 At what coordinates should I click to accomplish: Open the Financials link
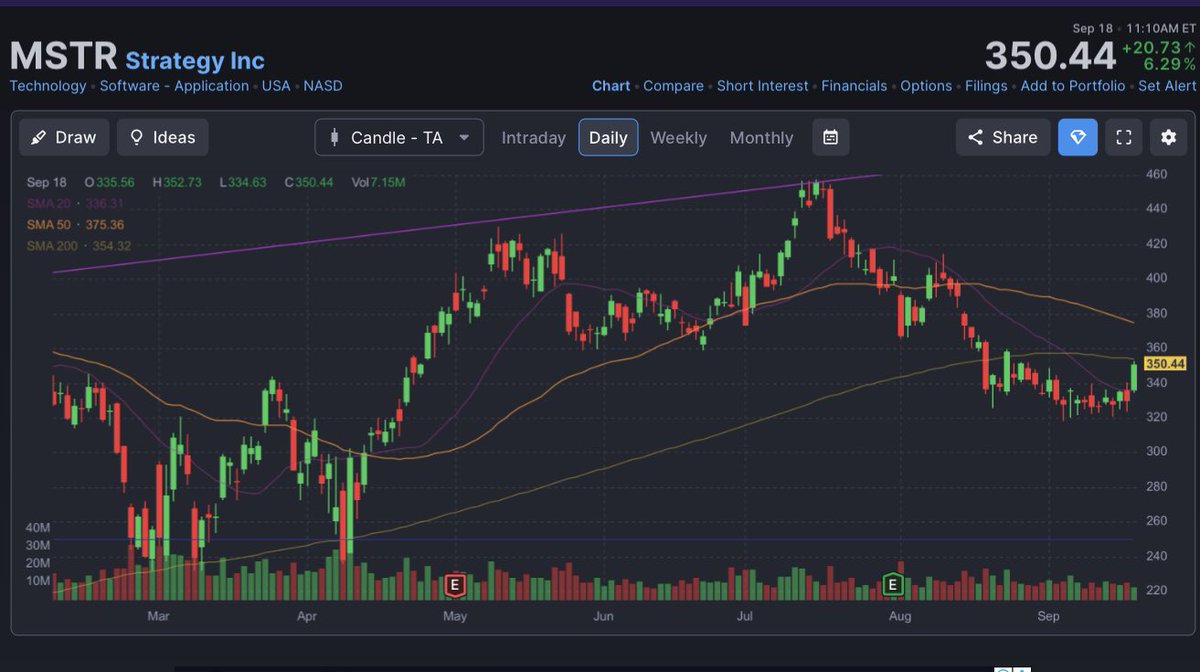854,86
